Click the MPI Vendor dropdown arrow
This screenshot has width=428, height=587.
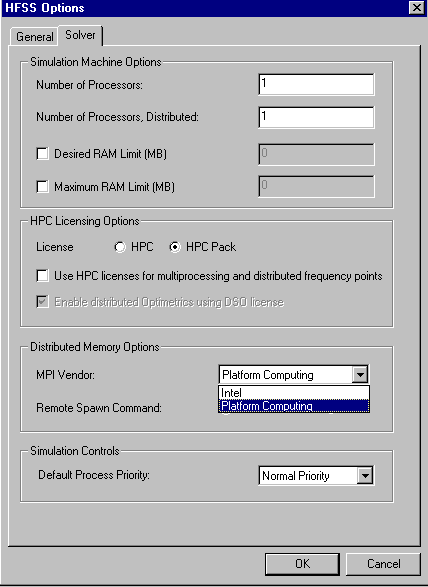click(x=360, y=374)
